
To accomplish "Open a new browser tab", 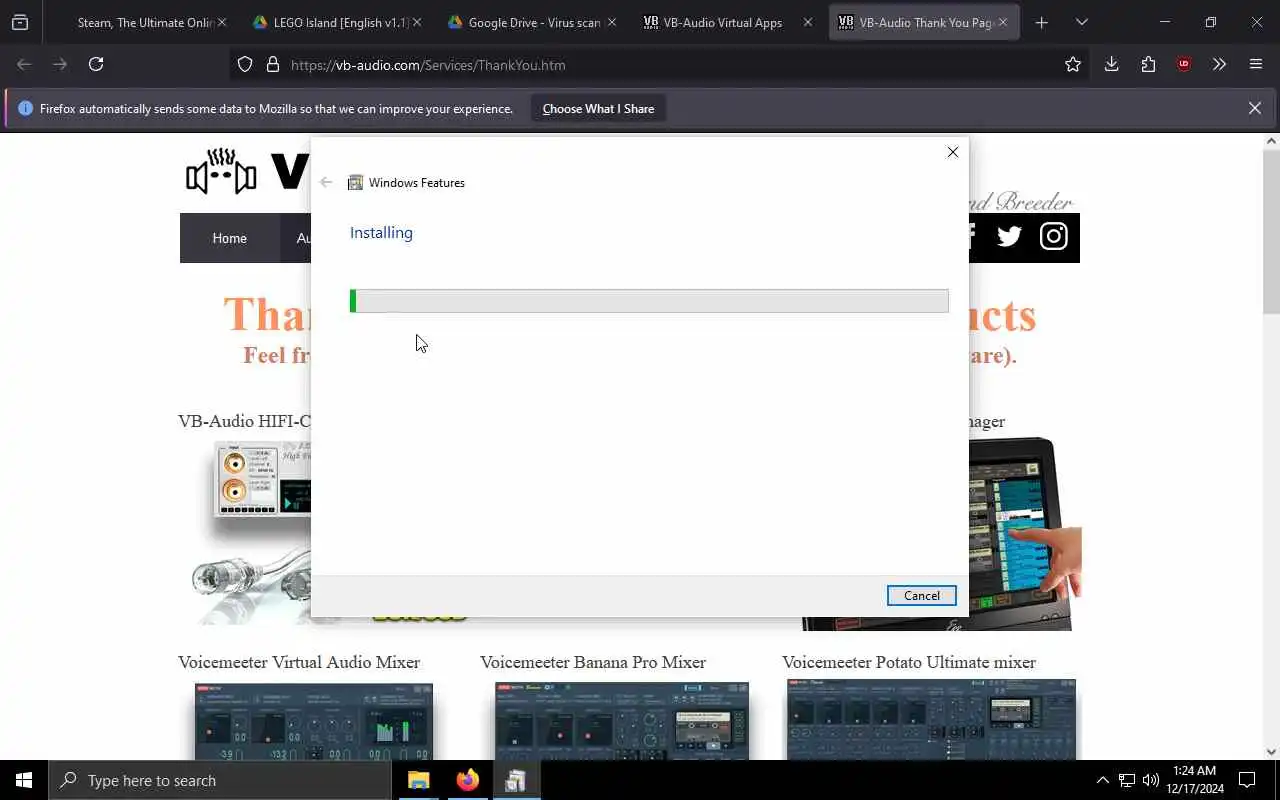I will [1041, 22].
